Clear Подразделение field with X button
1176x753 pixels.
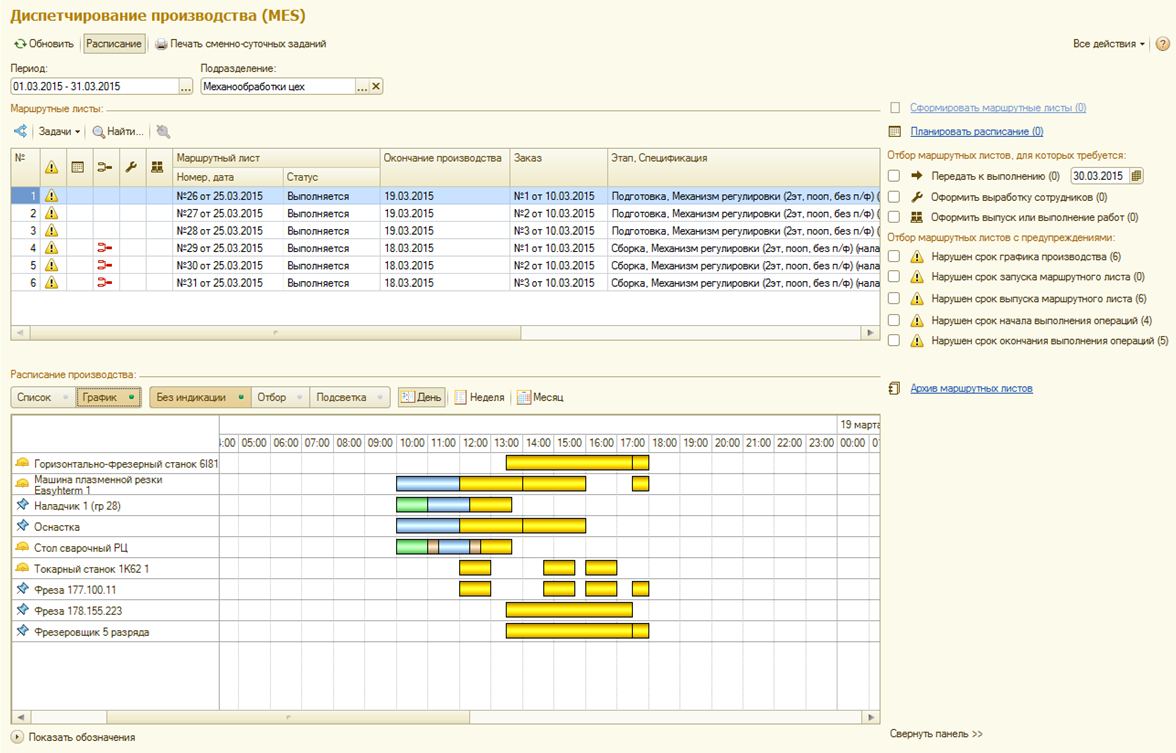[376, 87]
